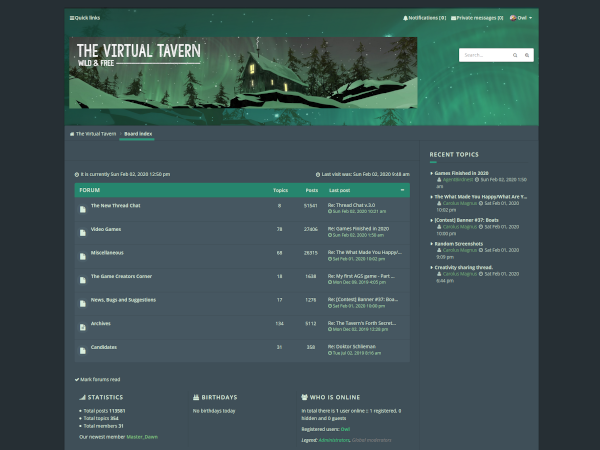Open the Quick links menu
Viewport: 600px width, 450px height.
coord(85,18)
